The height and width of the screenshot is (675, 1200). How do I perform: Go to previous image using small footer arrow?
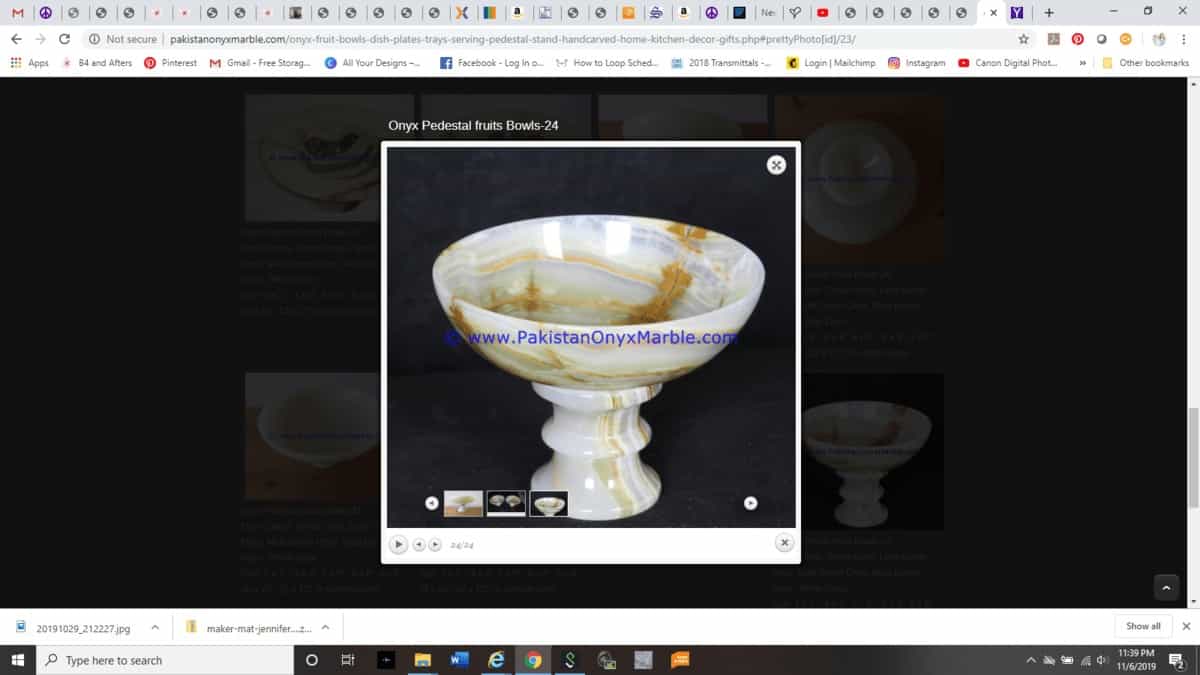(419, 544)
